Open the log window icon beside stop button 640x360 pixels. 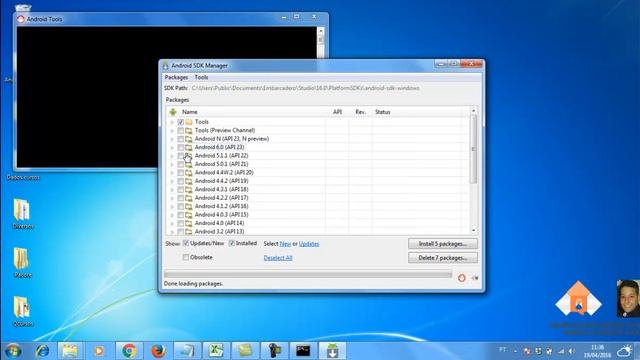point(475,278)
